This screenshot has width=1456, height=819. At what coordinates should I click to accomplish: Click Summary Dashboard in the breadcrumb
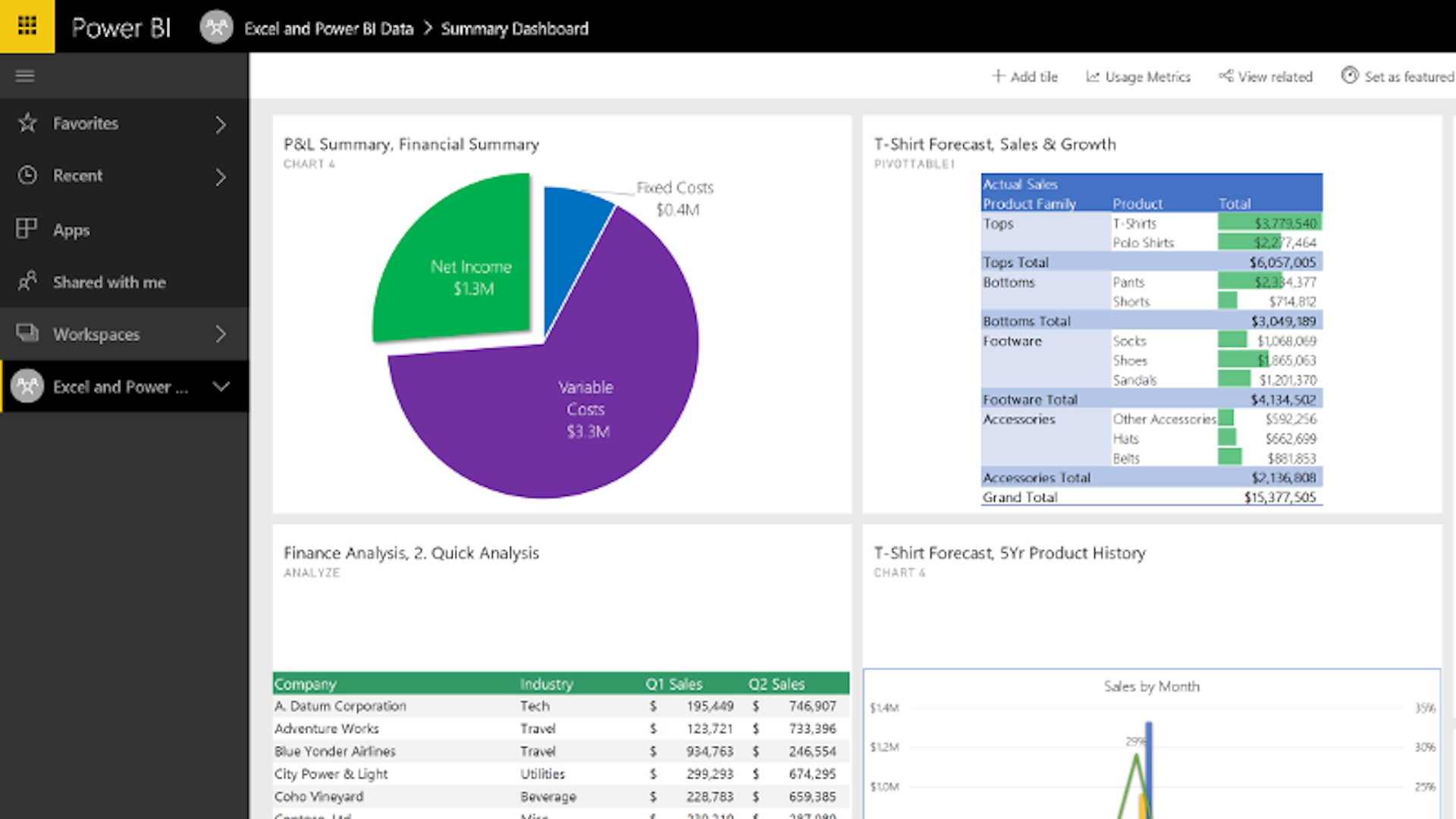point(515,28)
